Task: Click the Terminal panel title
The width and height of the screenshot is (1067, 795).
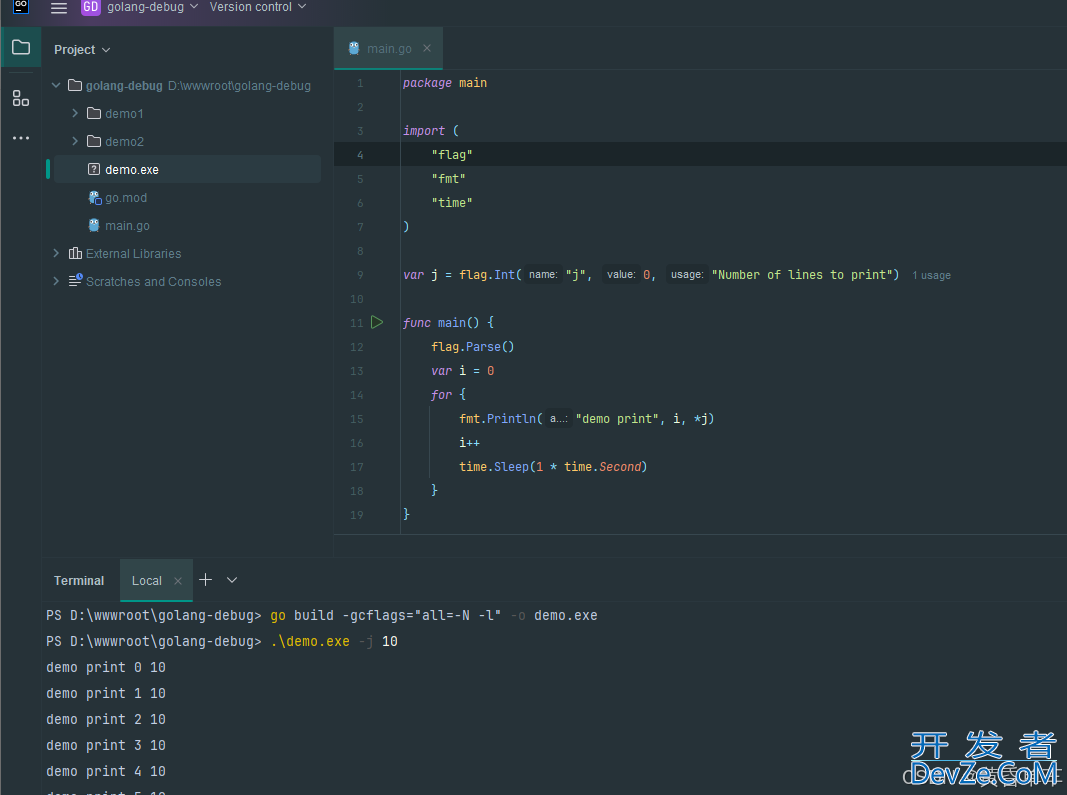Action: click(79, 581)
